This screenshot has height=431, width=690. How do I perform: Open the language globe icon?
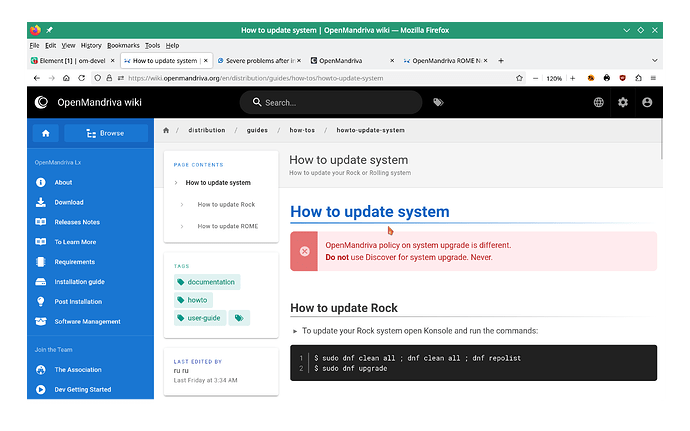pyautogui.click(x=598, y=102)
